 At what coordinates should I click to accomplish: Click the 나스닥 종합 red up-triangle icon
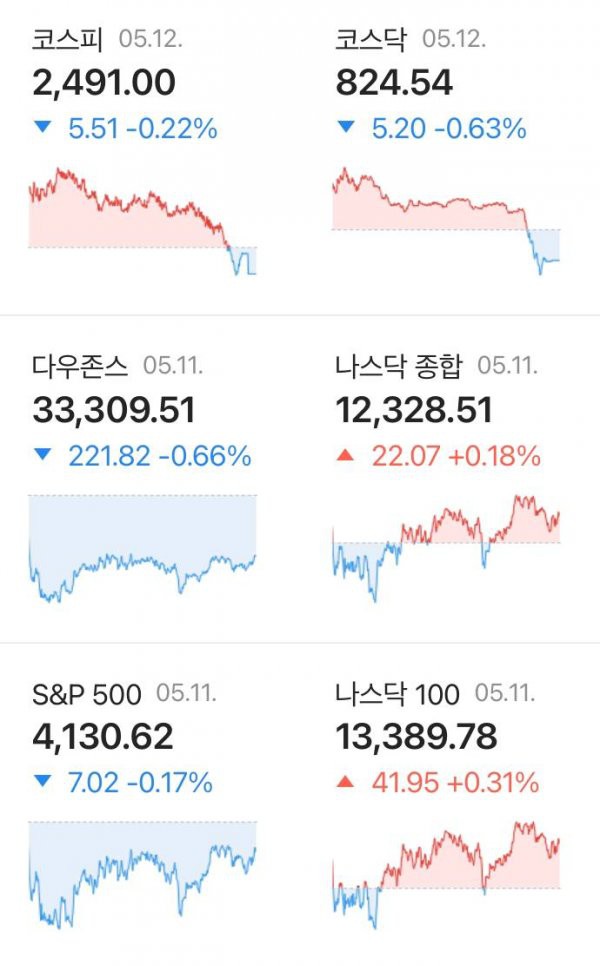tap(346, 455)
